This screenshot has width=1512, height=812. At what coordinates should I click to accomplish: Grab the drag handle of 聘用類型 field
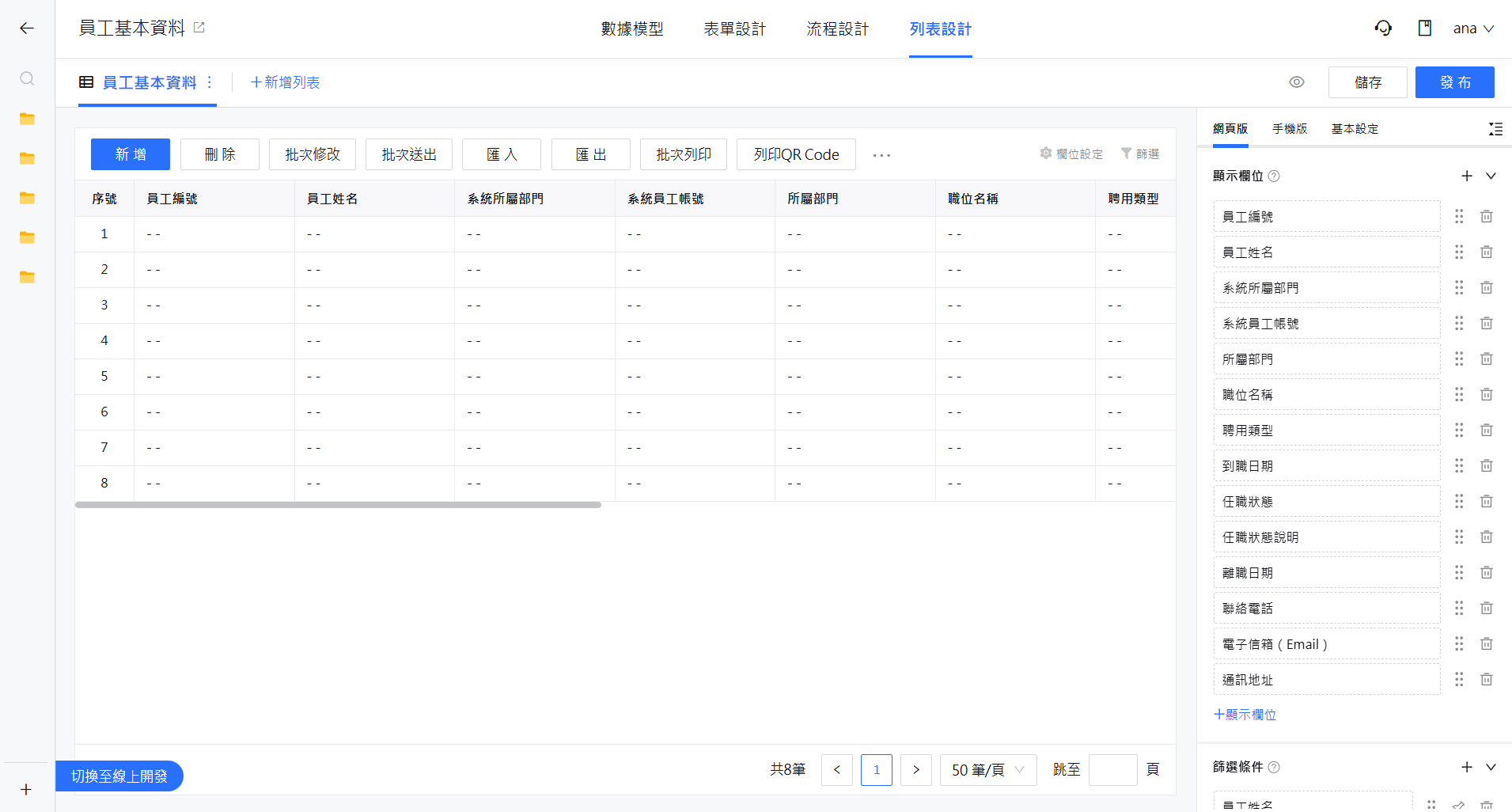click(x=1459, y=430)
